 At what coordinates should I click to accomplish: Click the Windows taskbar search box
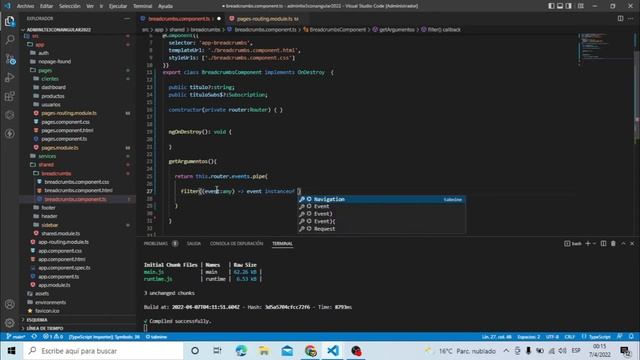click(103, 351)
